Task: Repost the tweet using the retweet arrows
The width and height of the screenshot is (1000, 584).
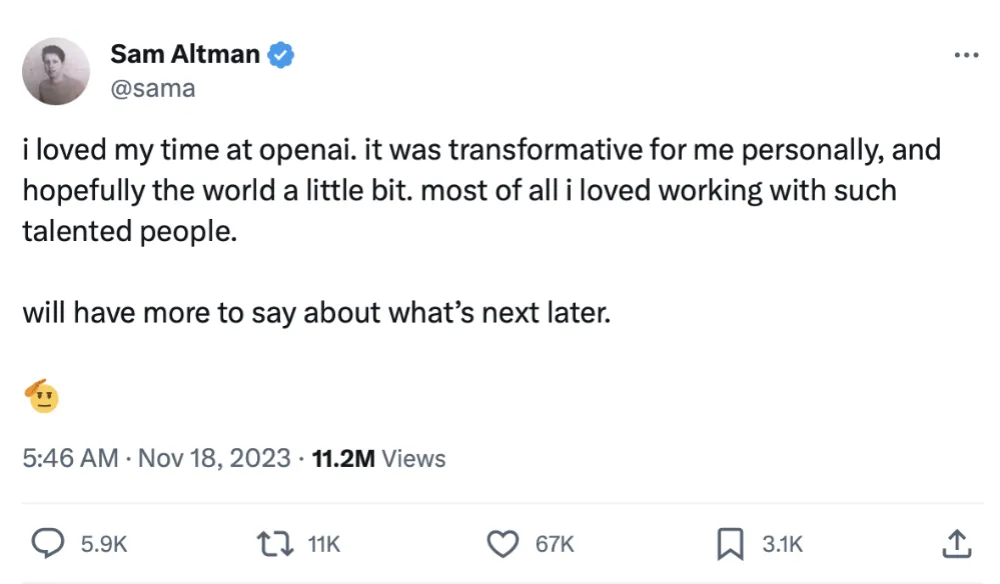Action: pos(274,544)
